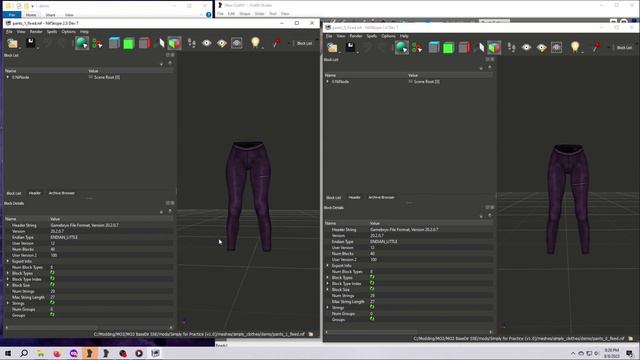Click the Walk footsteps icon in pants_0_fixed window

[511, 47]
